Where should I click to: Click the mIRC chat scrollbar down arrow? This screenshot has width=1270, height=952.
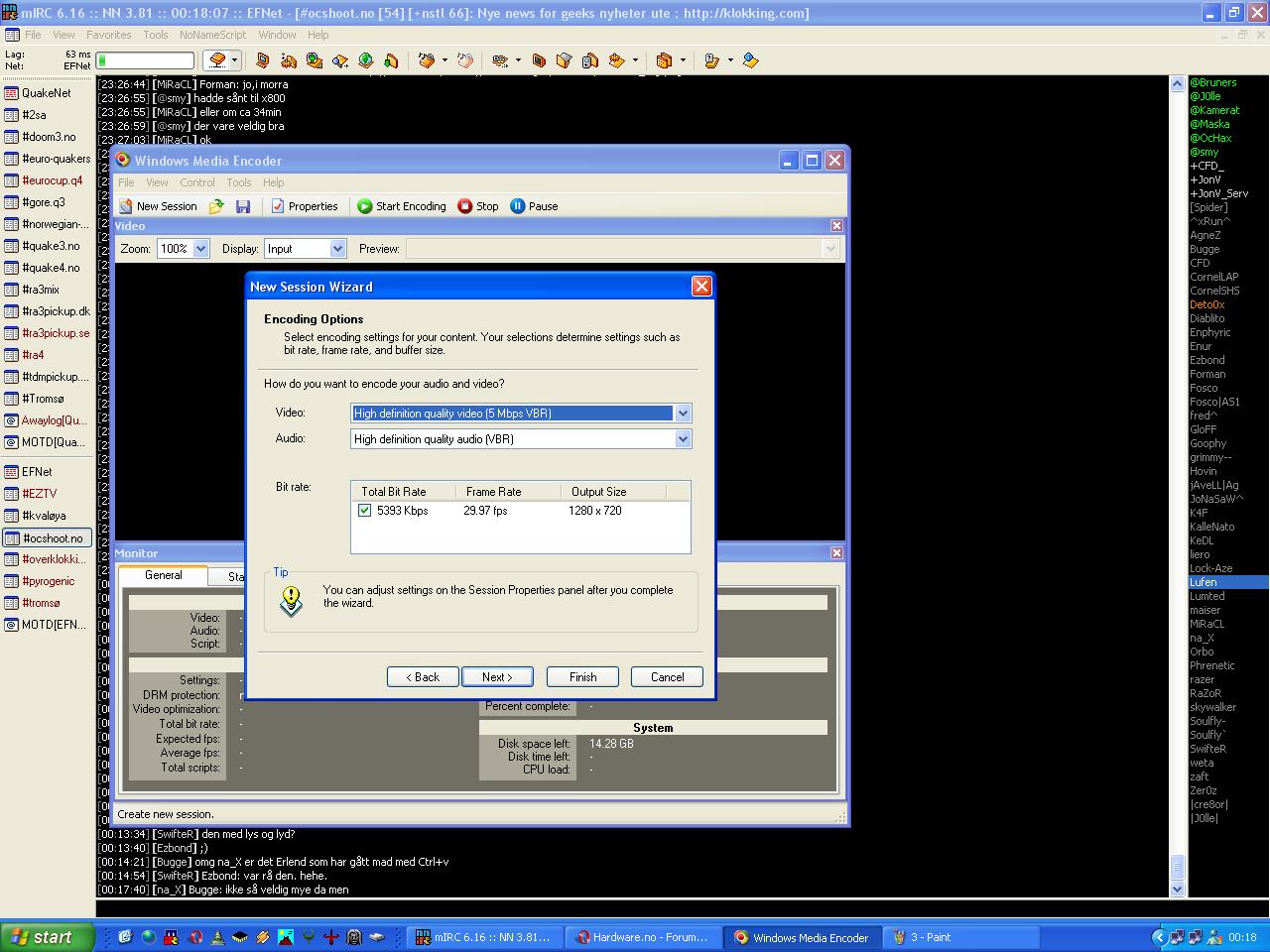1178,890
